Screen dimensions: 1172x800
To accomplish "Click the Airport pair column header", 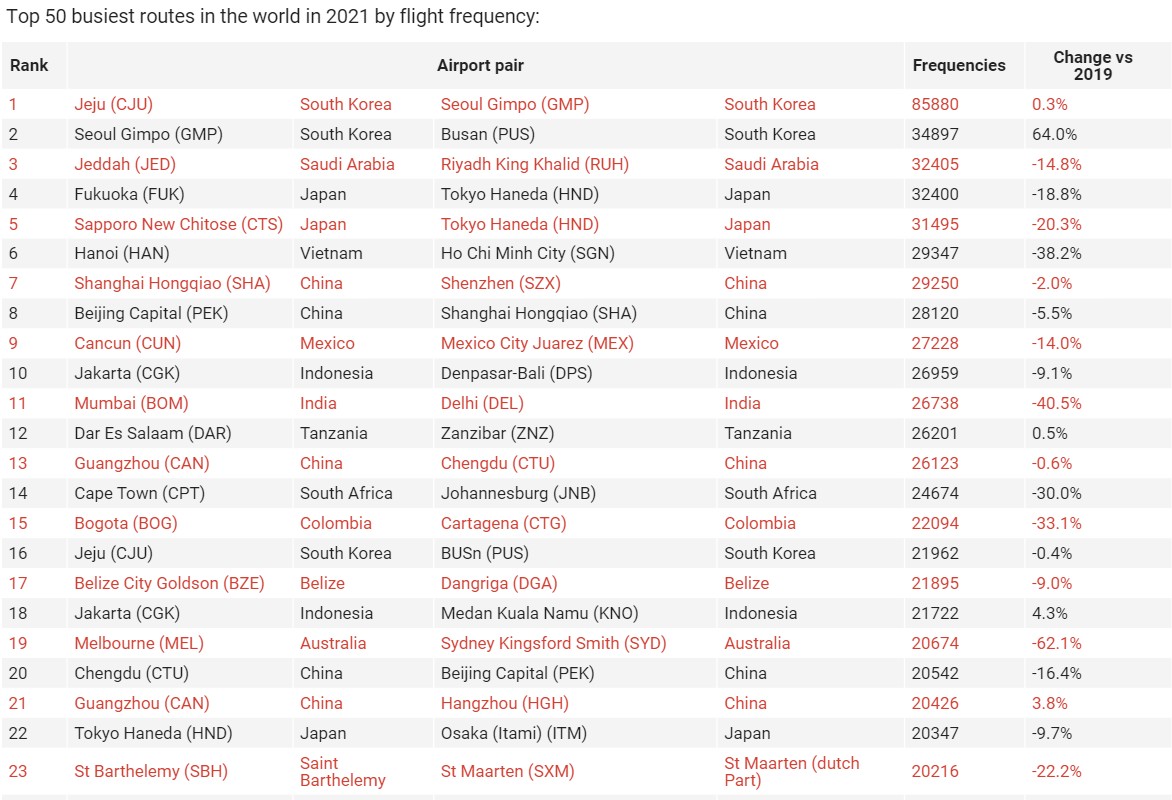I will (x=480, y=66).
